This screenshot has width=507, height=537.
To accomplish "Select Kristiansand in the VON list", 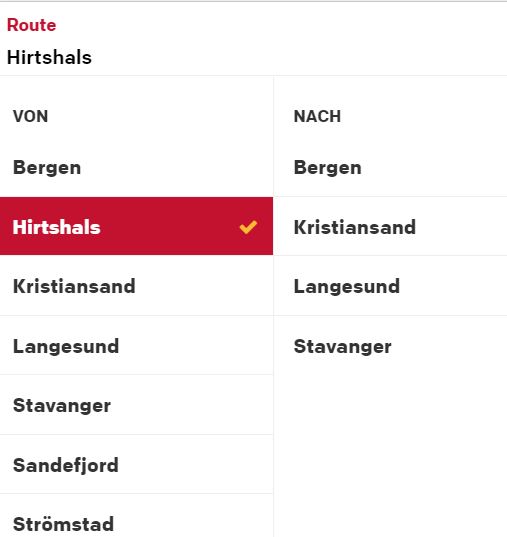I will tap(136, 286).
